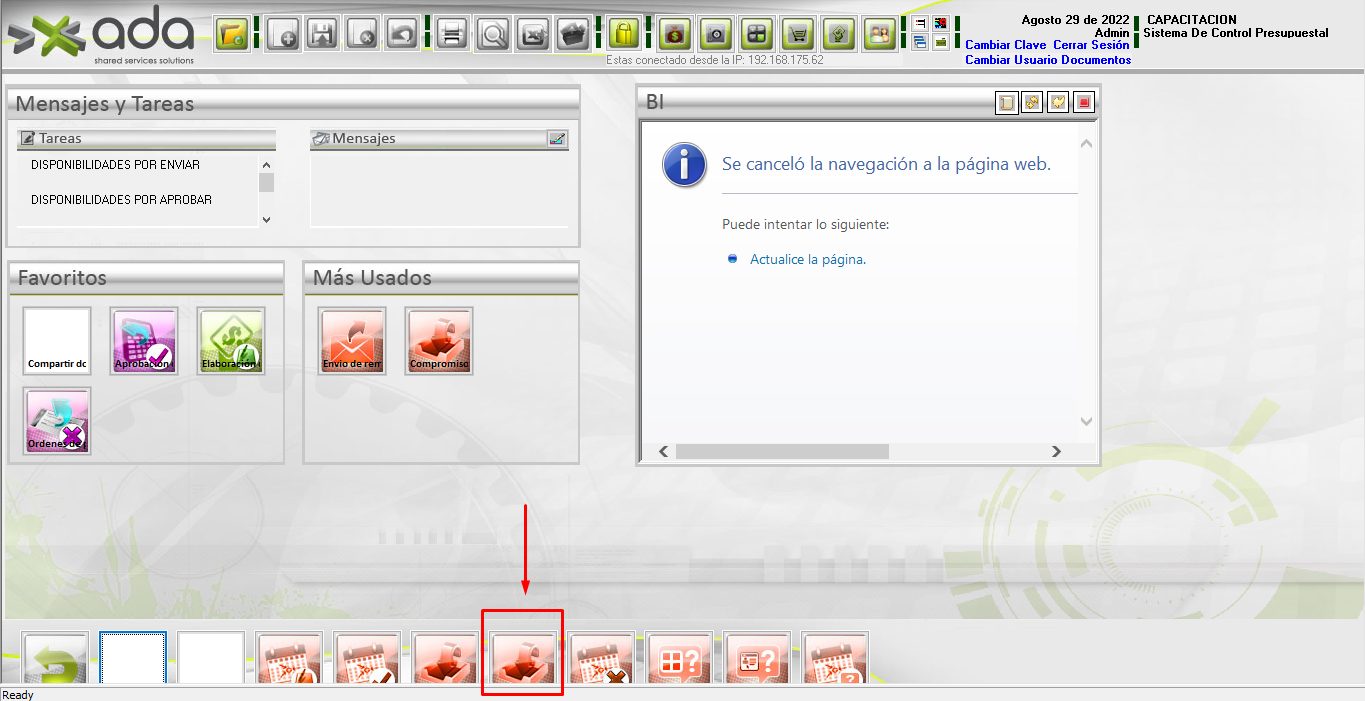Click Cambiar Usuario Documentos link
Screen dimensions: 1365x701
(x=1048, y=60)
